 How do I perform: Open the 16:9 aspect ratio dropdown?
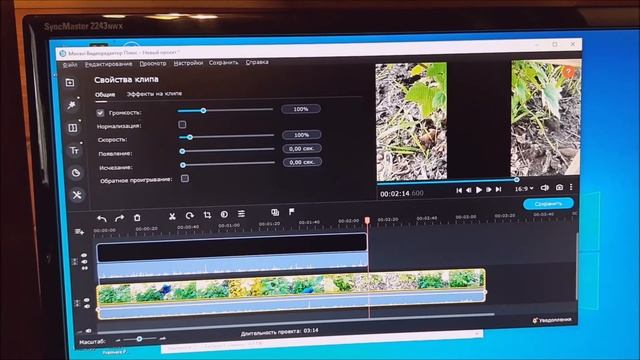pyautogui.click(x=524, y=189)
